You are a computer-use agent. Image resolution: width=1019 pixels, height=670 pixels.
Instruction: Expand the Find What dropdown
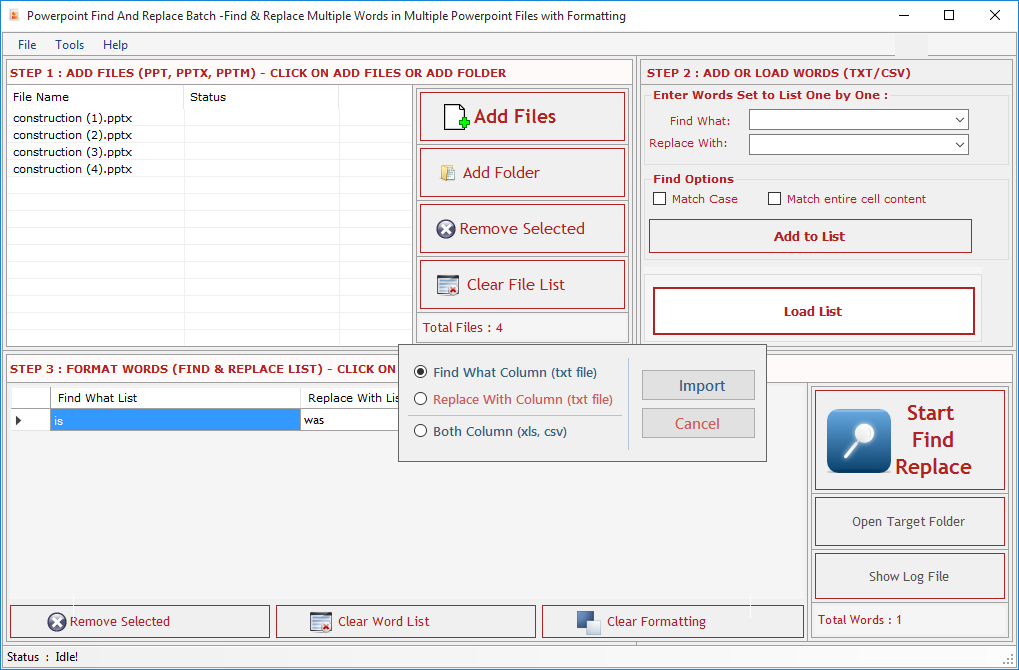(959, 120)
